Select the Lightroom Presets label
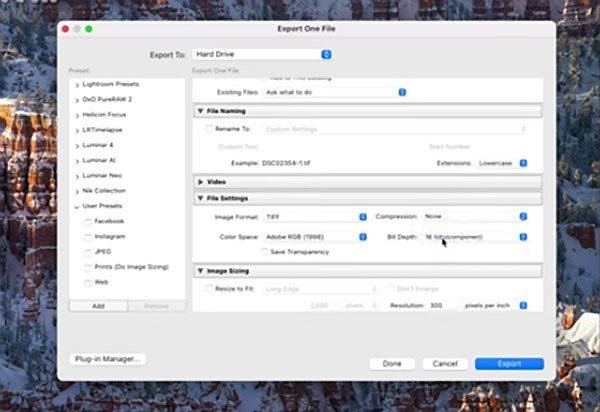The height and width of the screenshot is (412, 600). (x=111, y=84)
